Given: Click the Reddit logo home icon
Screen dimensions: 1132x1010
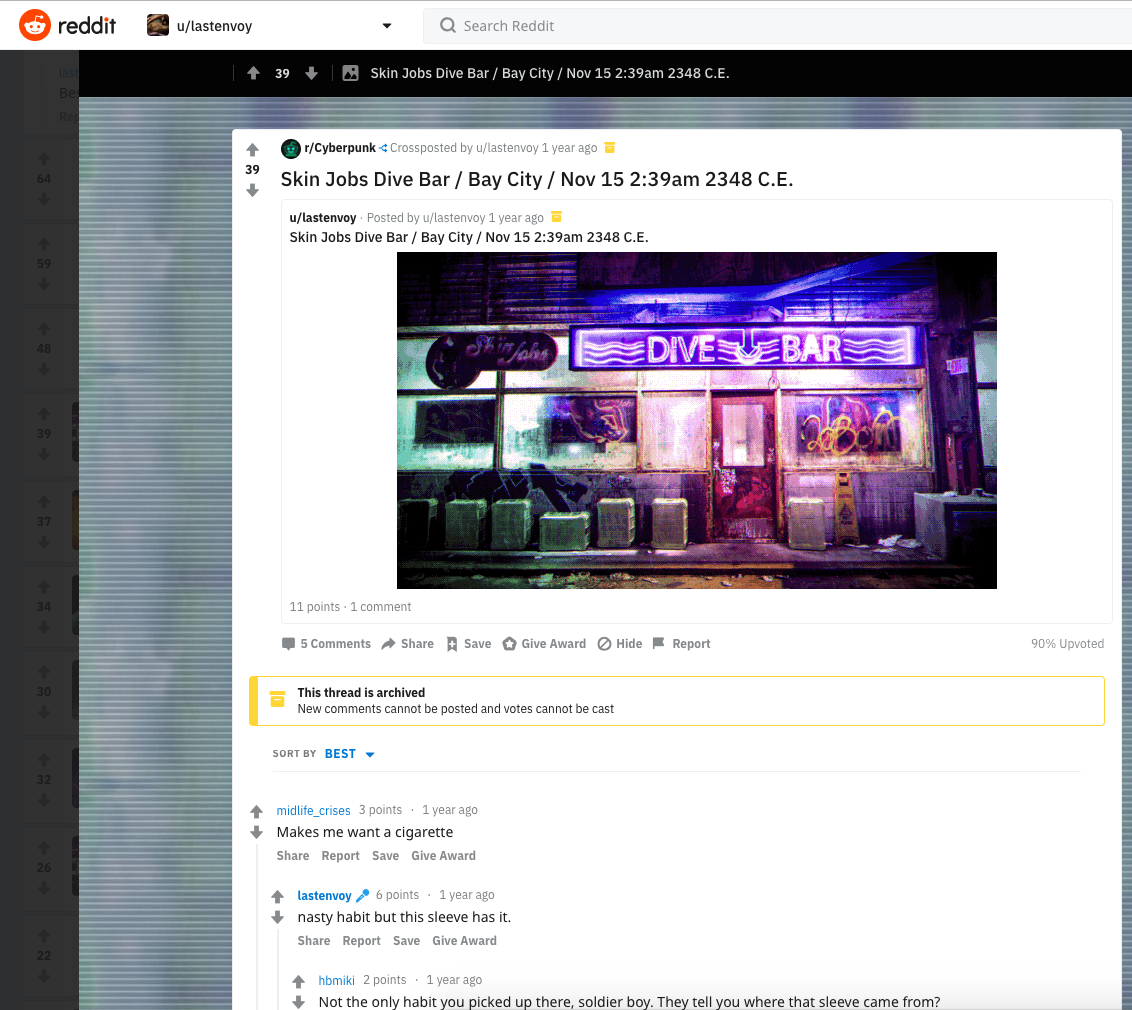Looking at the screenshot, I should 35,25.
